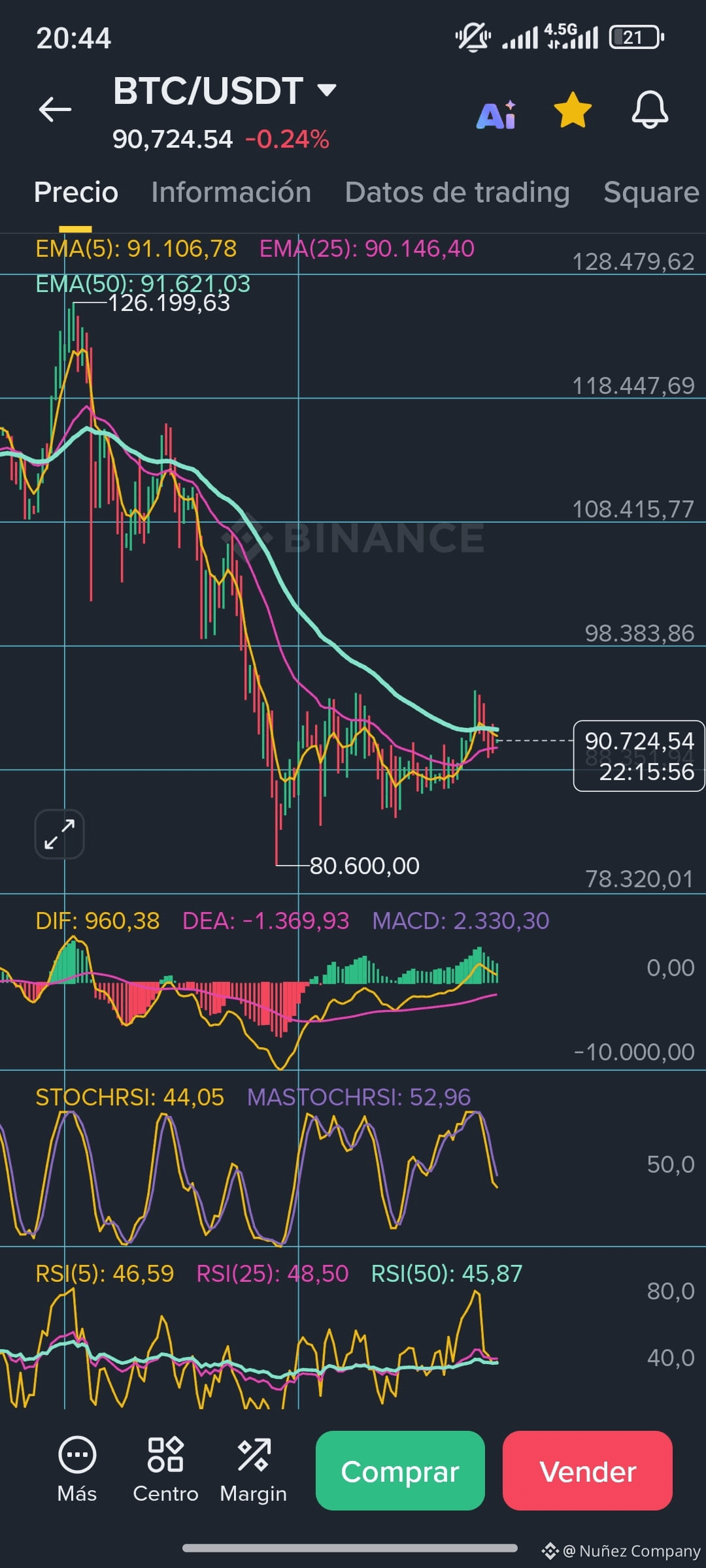Tap the -0.24% price change text
The width and height of the screenshot is (706, 1568).
[287, 139]
